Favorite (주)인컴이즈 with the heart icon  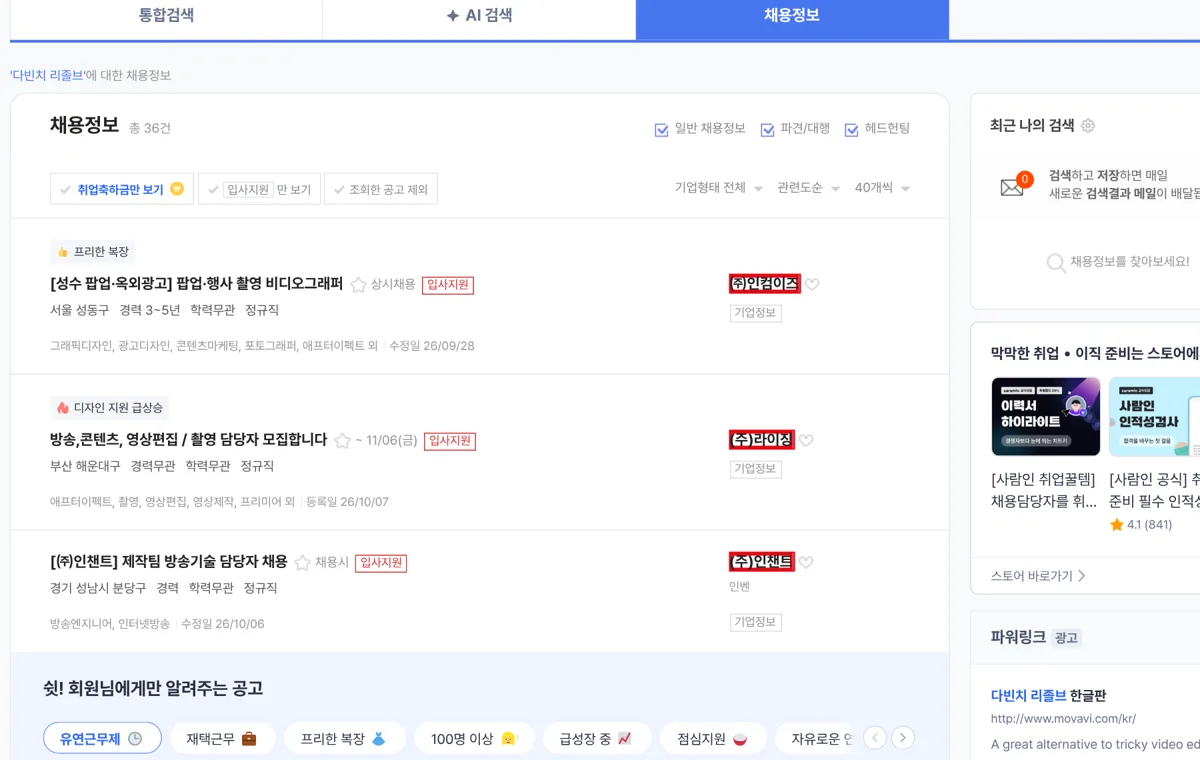(812, 285)
